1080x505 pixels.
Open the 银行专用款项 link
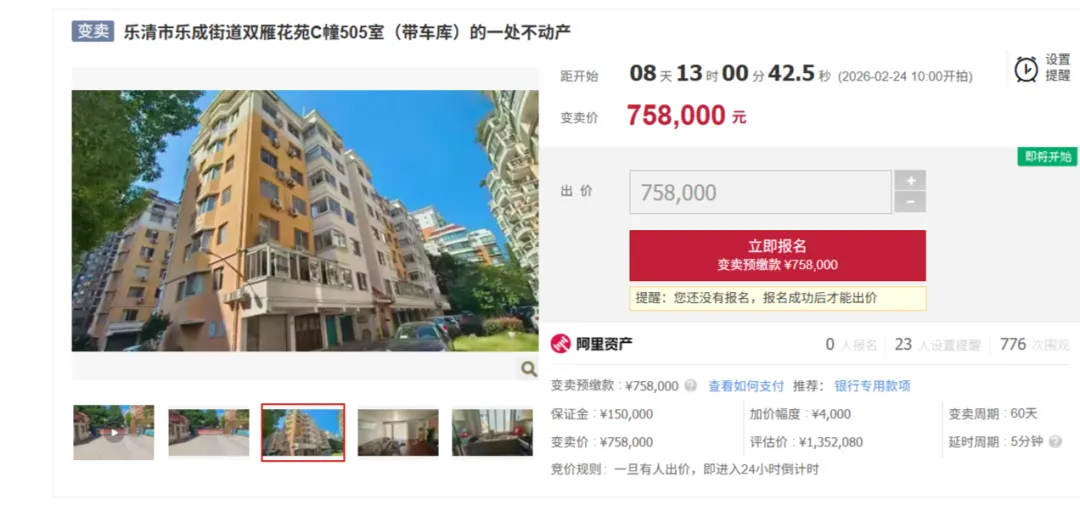[x=872, y=386]
